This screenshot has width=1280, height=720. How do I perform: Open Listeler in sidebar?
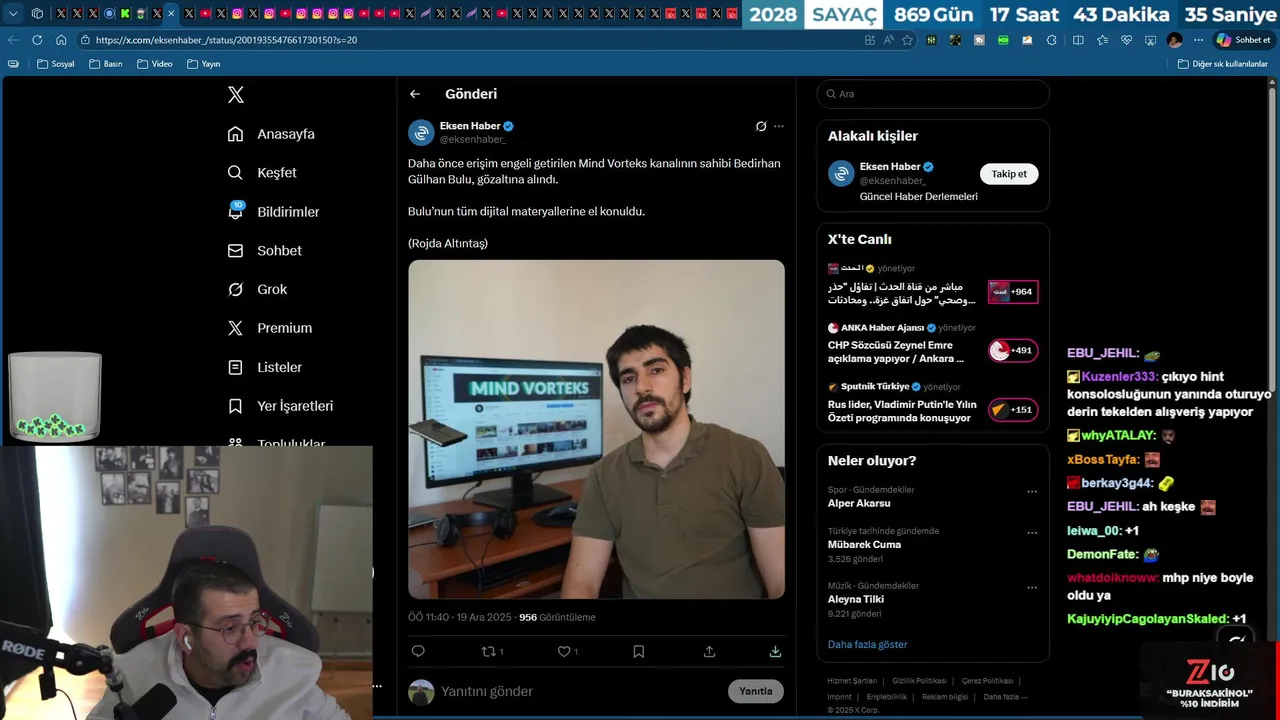coord(264,367)
